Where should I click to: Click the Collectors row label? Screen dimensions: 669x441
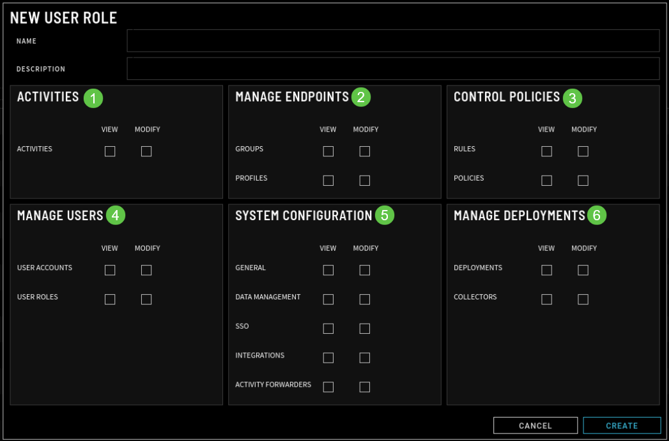pyautogui.click(x=475, y=297)
